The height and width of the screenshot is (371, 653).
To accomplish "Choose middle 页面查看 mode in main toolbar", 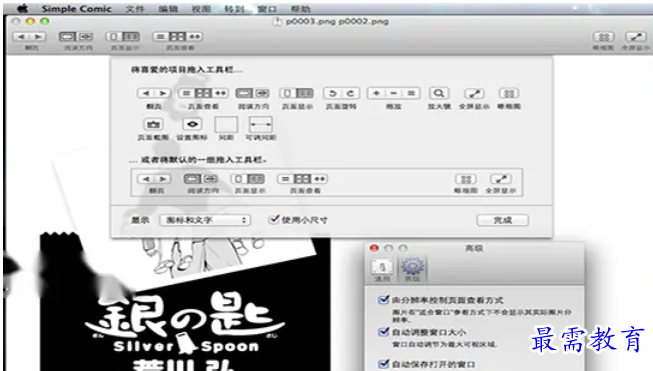I will pyautogui.click(x=177, y=37).
